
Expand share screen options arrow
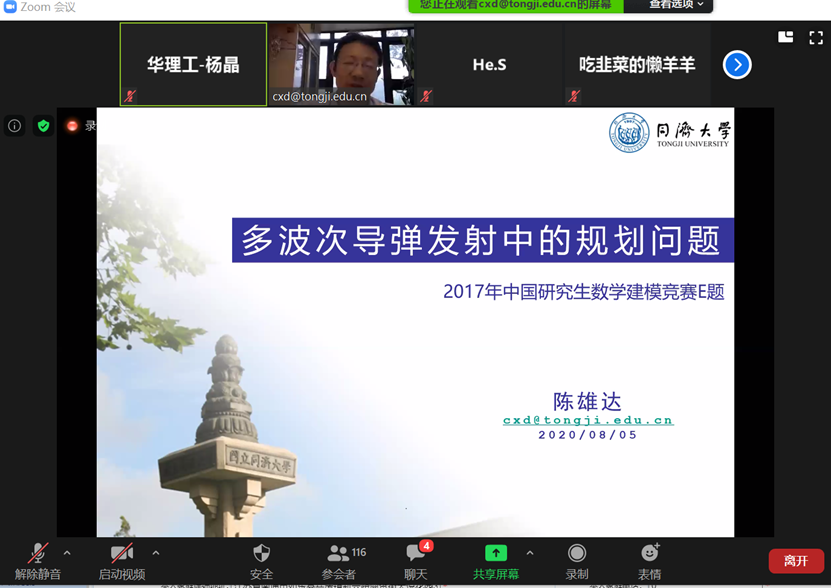tap(530, 553)
